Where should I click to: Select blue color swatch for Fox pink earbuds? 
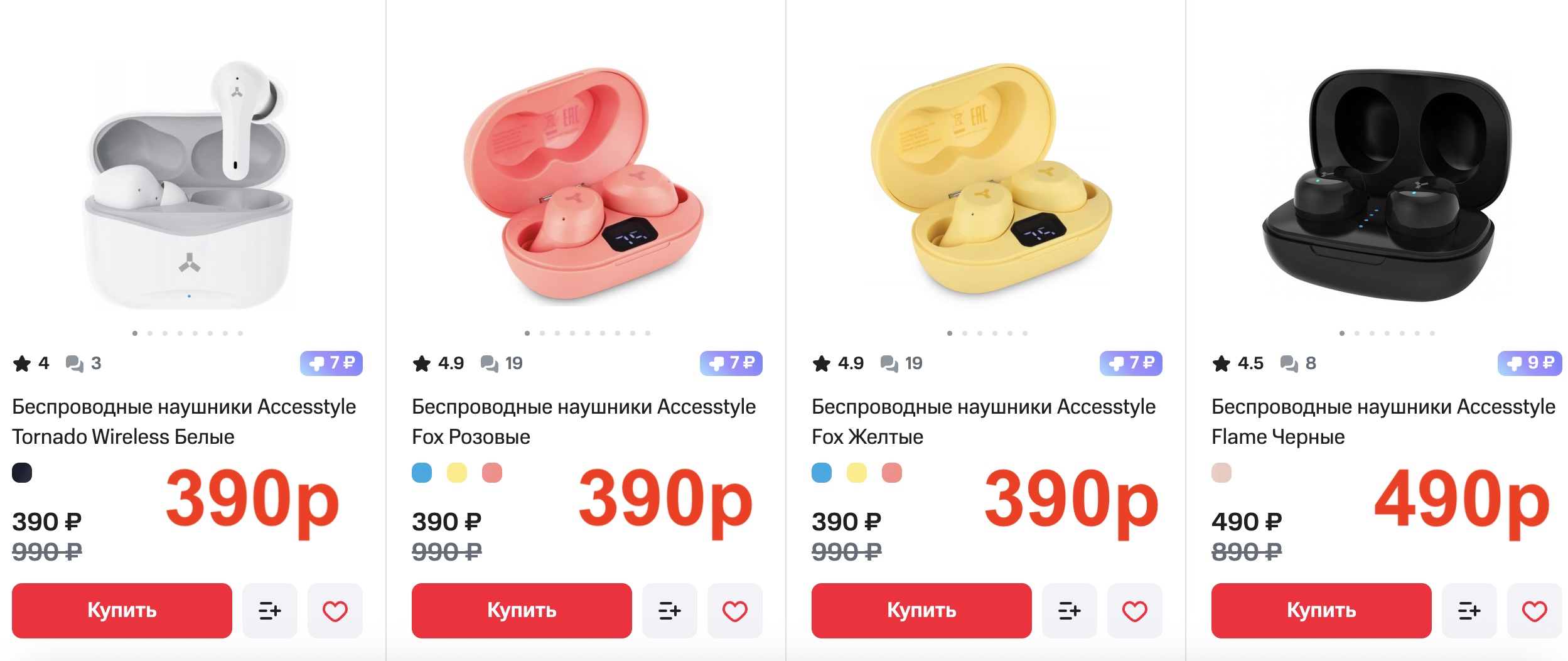coord(422,473)
